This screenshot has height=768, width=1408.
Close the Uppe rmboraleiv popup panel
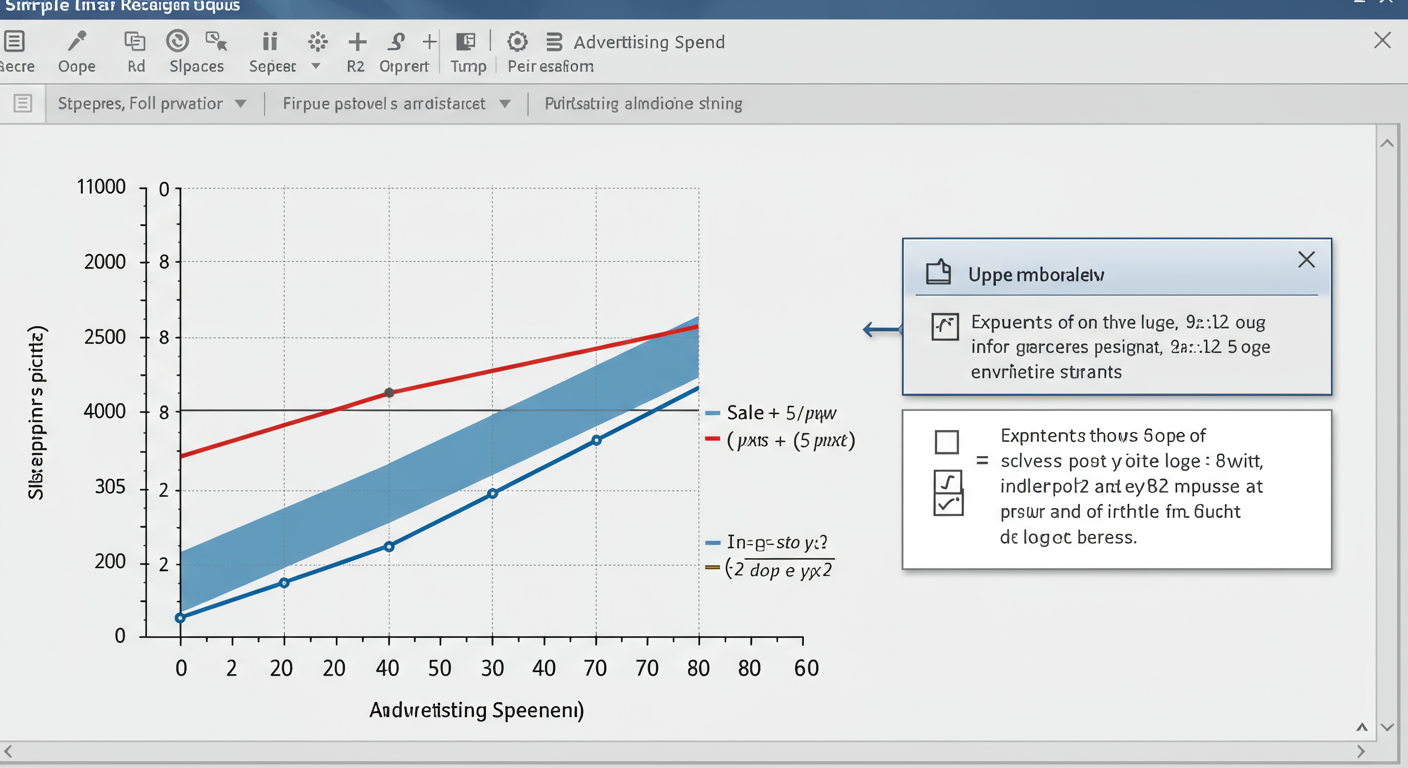(1306, 260)
